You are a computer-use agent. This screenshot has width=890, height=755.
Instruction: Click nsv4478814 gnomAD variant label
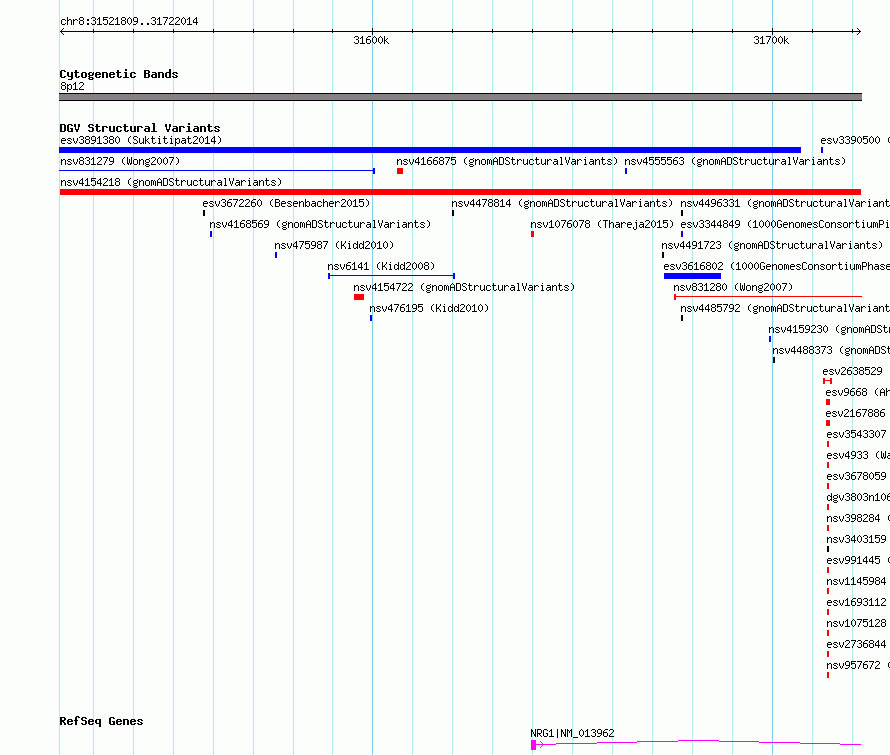[562, 203]
